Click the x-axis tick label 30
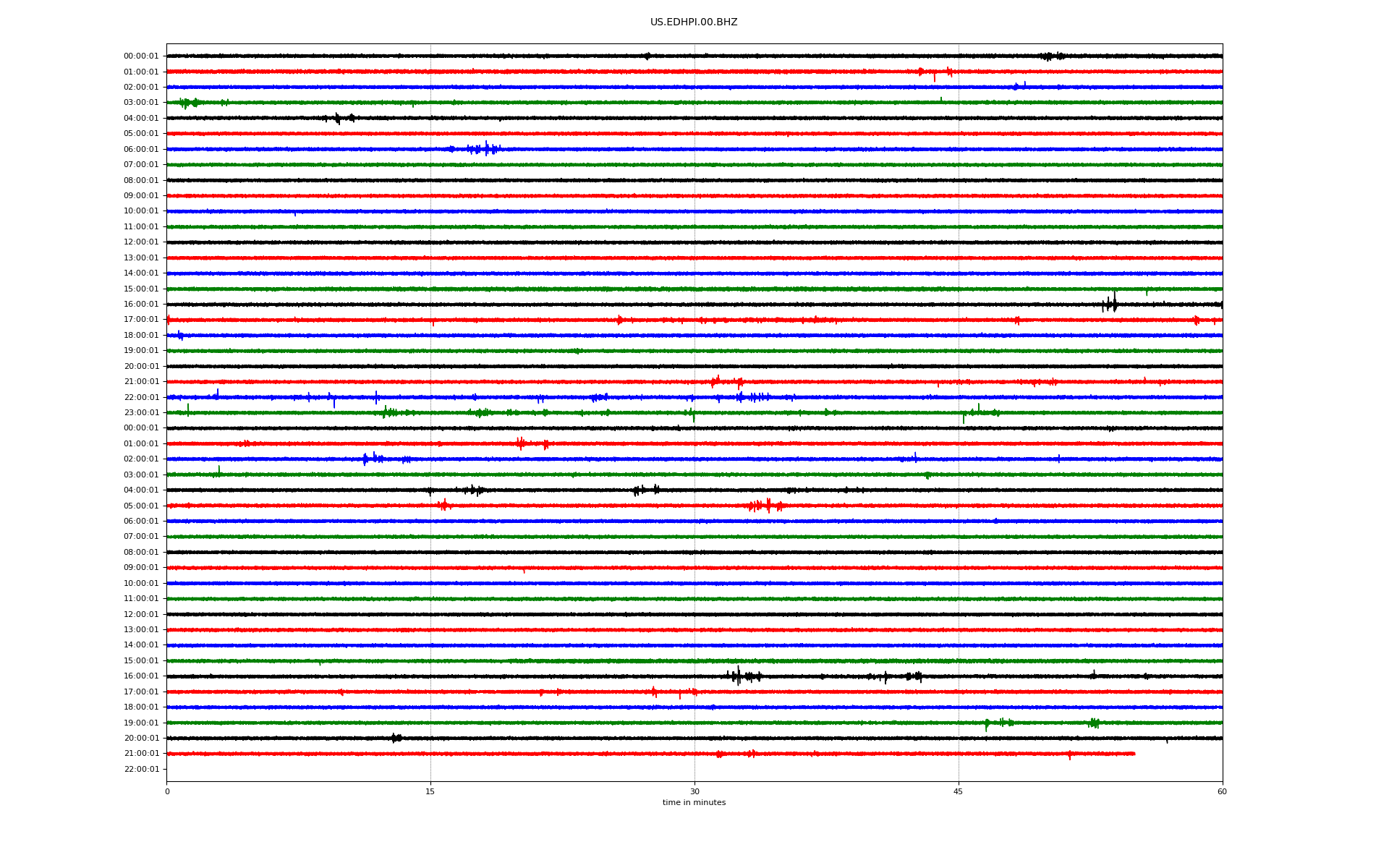The image size is (1389, 868). point(694,791)
